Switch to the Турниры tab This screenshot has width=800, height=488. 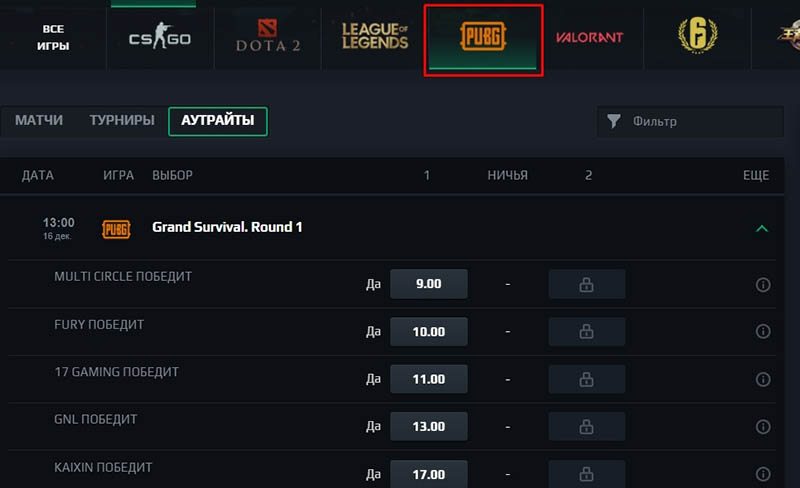[x=122, y=120]
